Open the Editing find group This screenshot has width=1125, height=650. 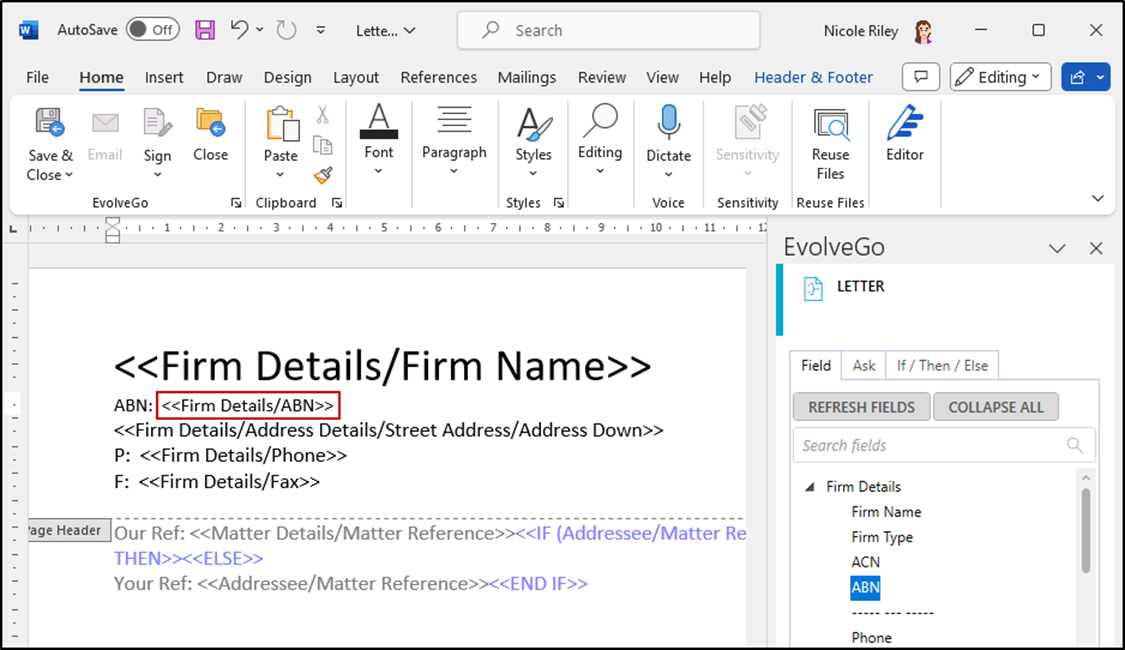coord(600,140)
